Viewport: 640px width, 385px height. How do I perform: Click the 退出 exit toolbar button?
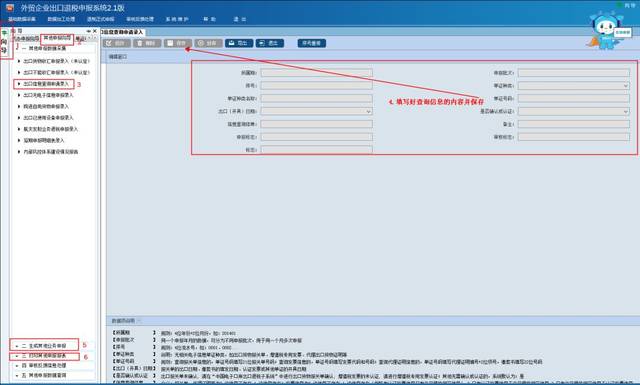pos(269,43)
